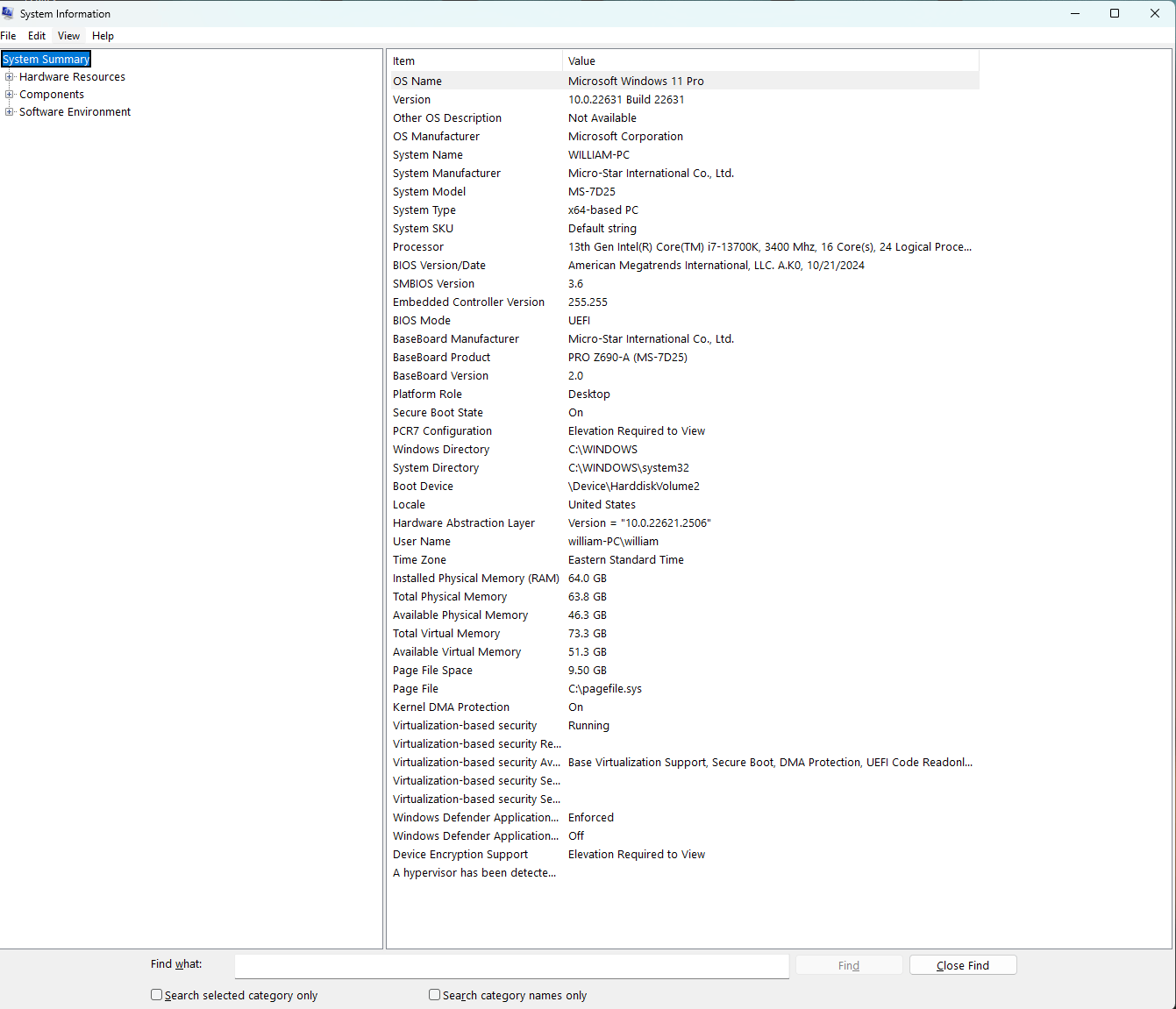Open the File menu
Image resolution: width=1176 pixels, height=1009 pixels.
point(8,36)
